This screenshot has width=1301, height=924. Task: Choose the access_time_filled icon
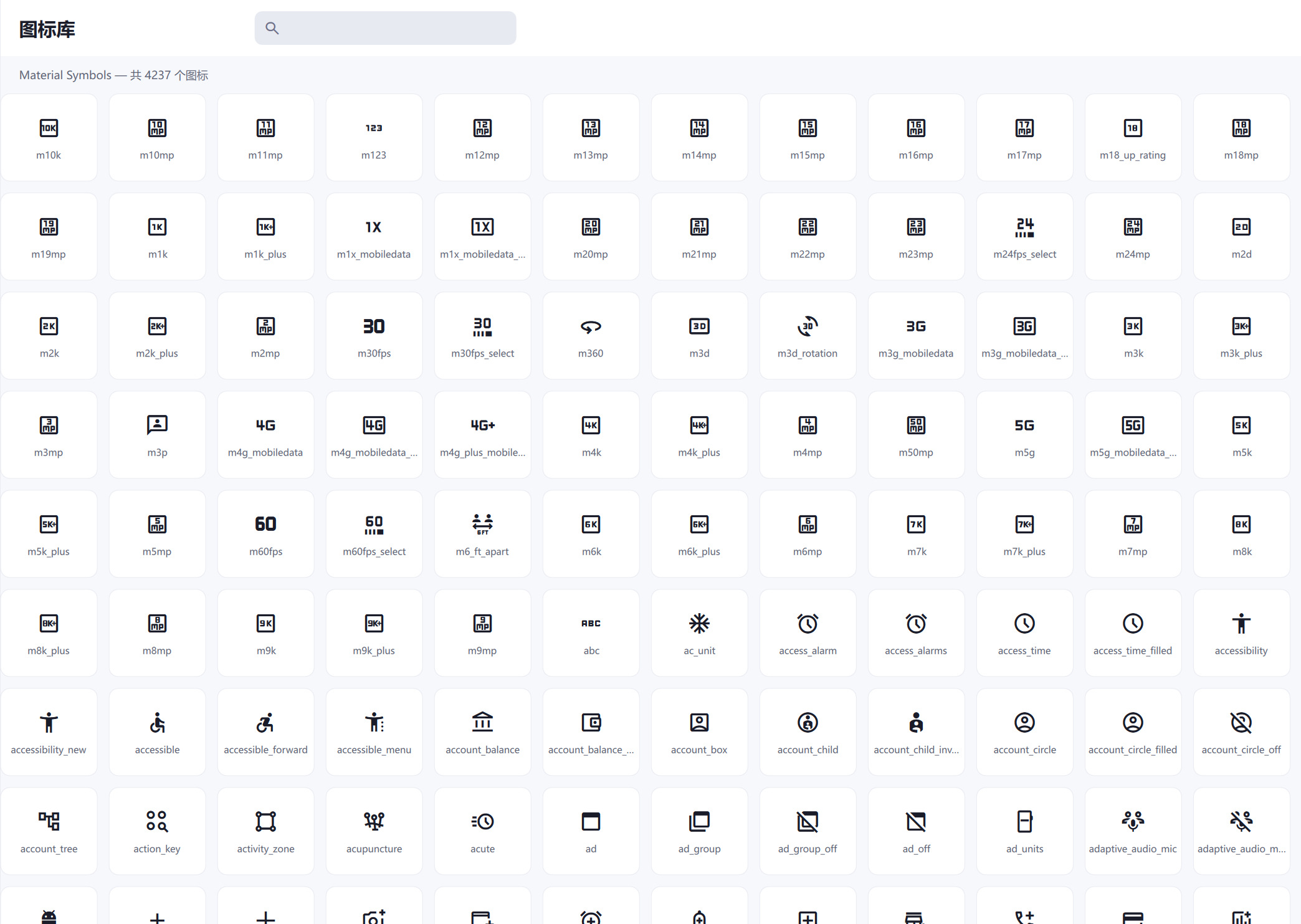1133,633
